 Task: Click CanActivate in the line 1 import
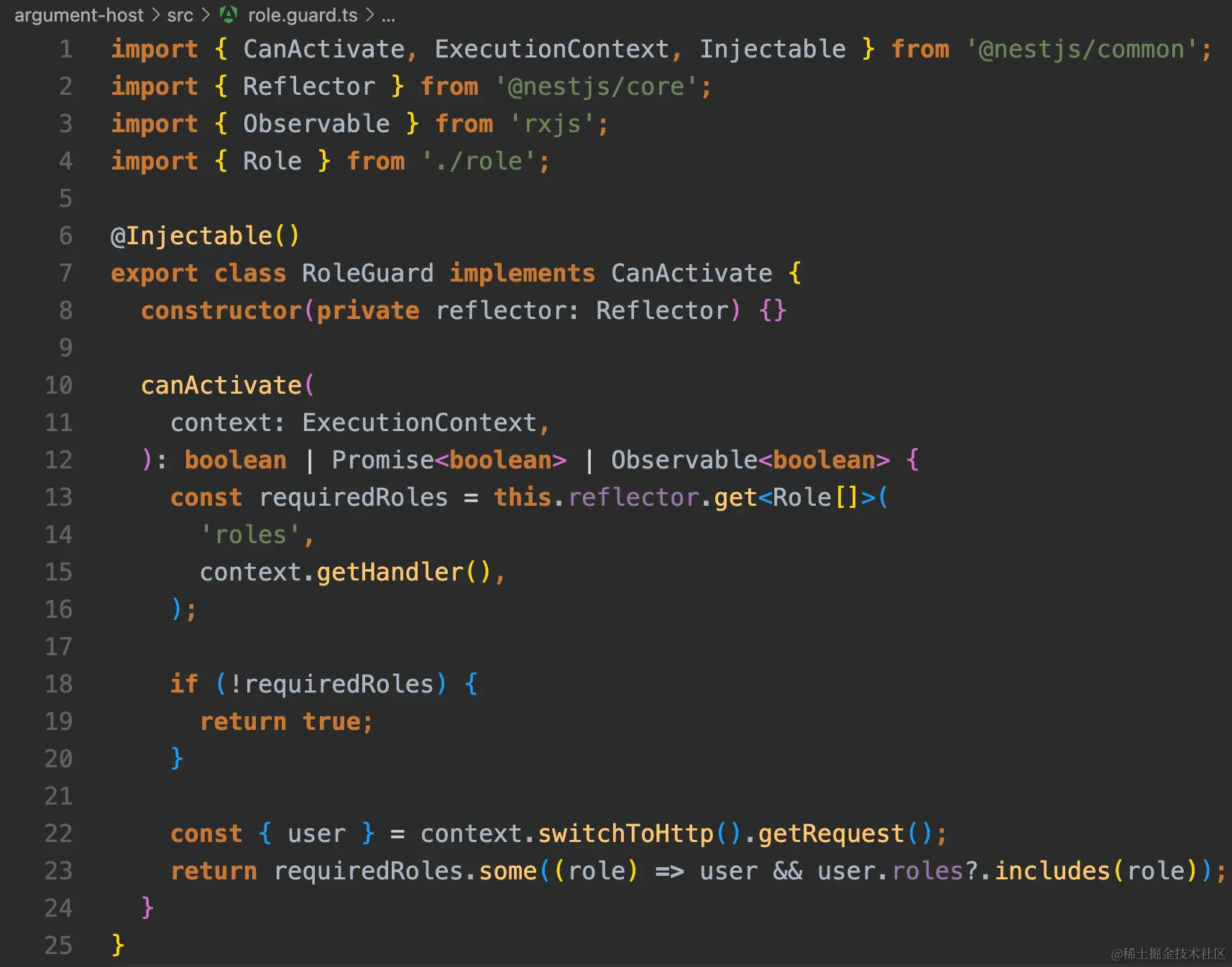coord(323,49)
